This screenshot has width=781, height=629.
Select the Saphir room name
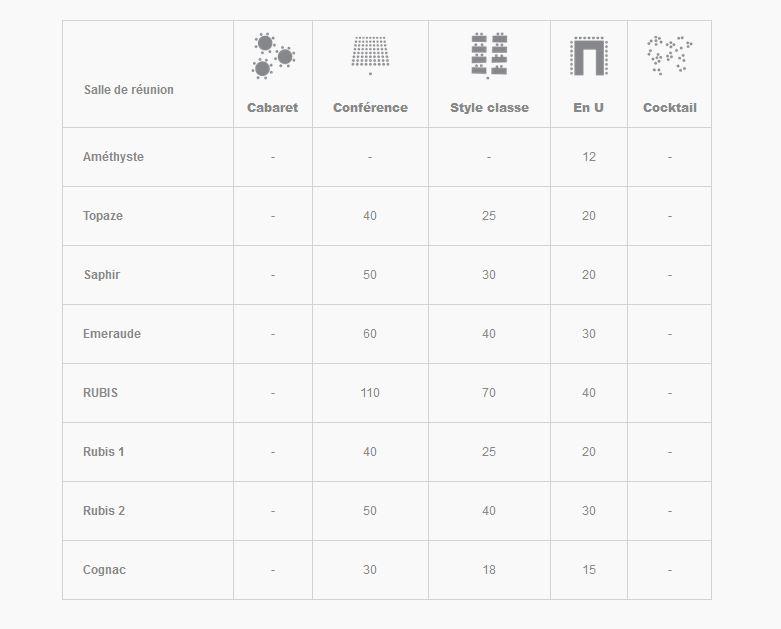click(102, 275)
